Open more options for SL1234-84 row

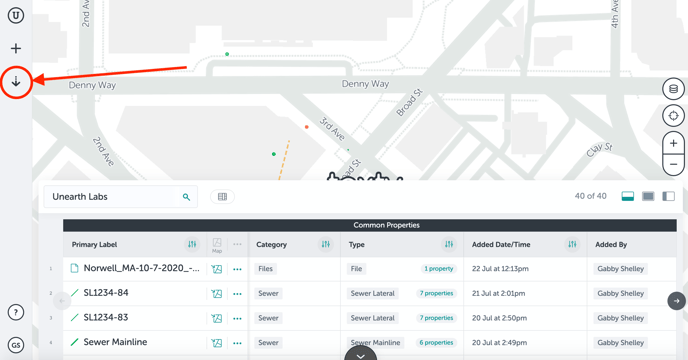click(x=237, y=294)
